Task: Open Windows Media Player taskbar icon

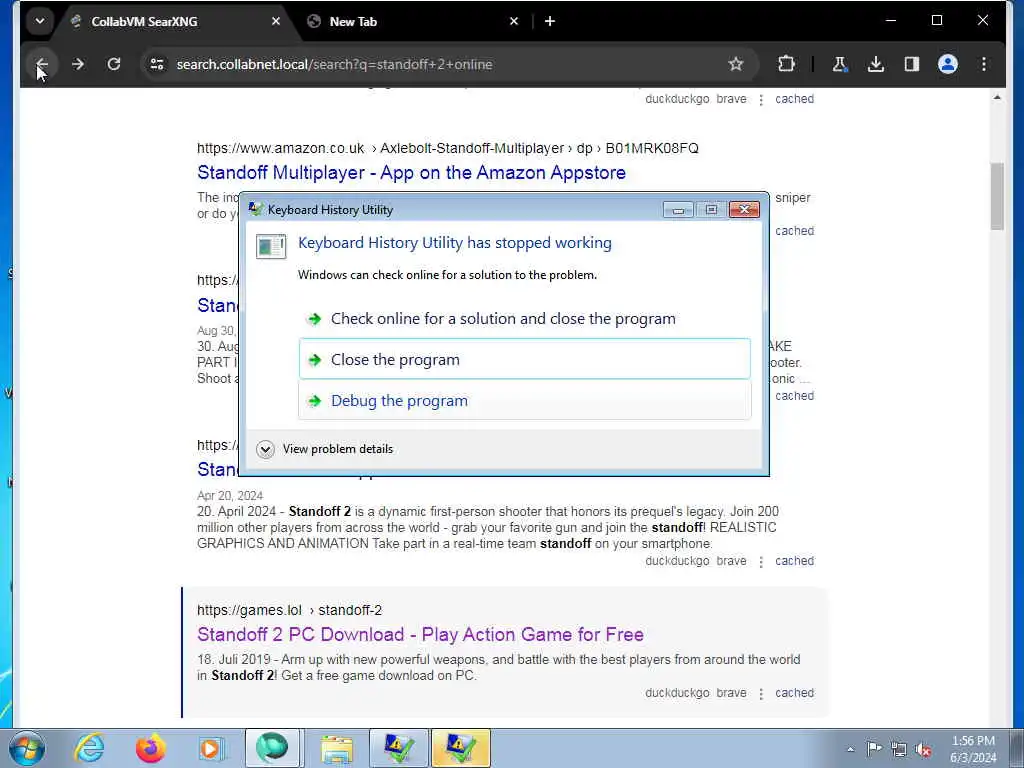Action: 210,748
